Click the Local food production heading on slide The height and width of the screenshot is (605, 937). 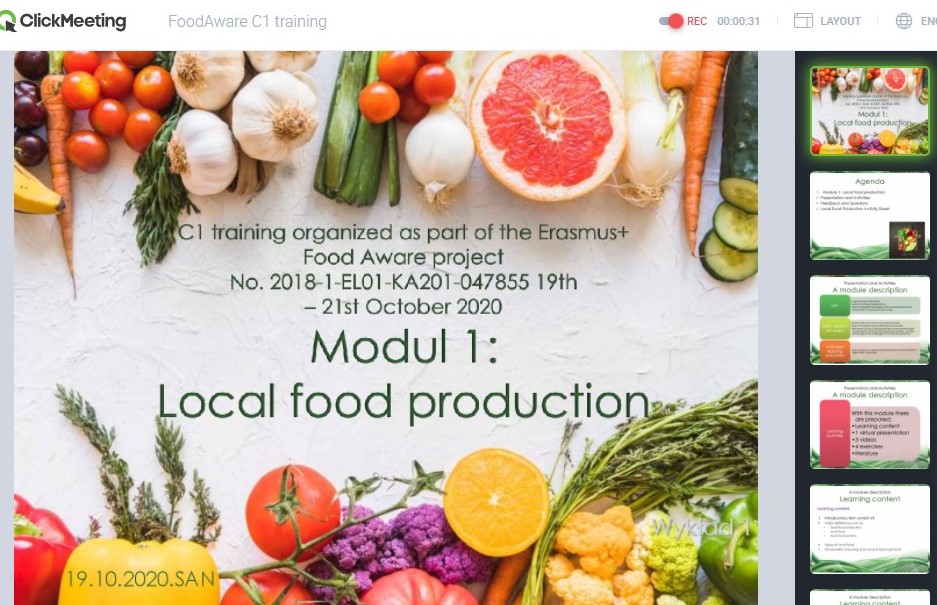403,402
